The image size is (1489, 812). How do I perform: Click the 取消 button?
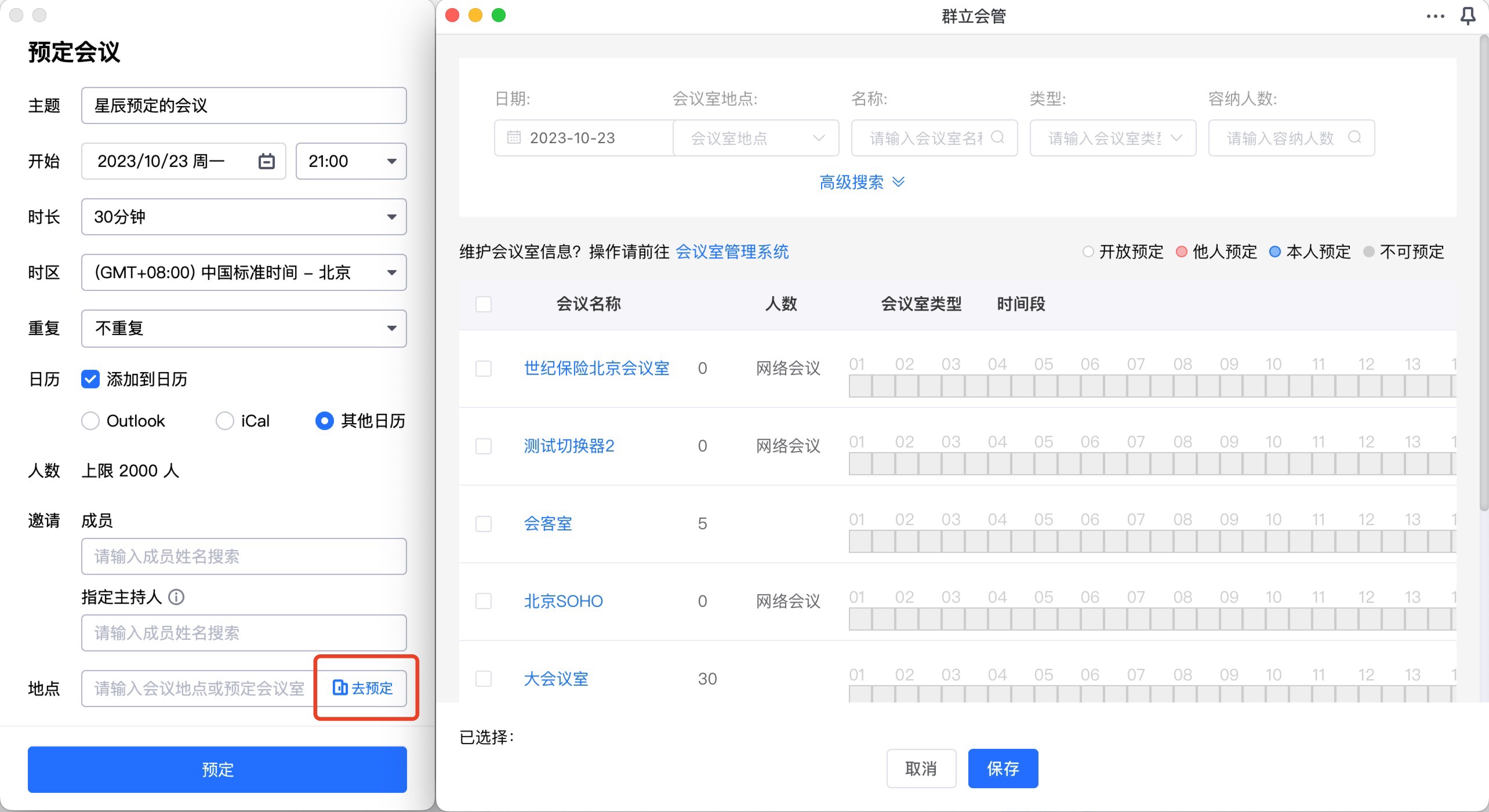click(x=921, y=769)
